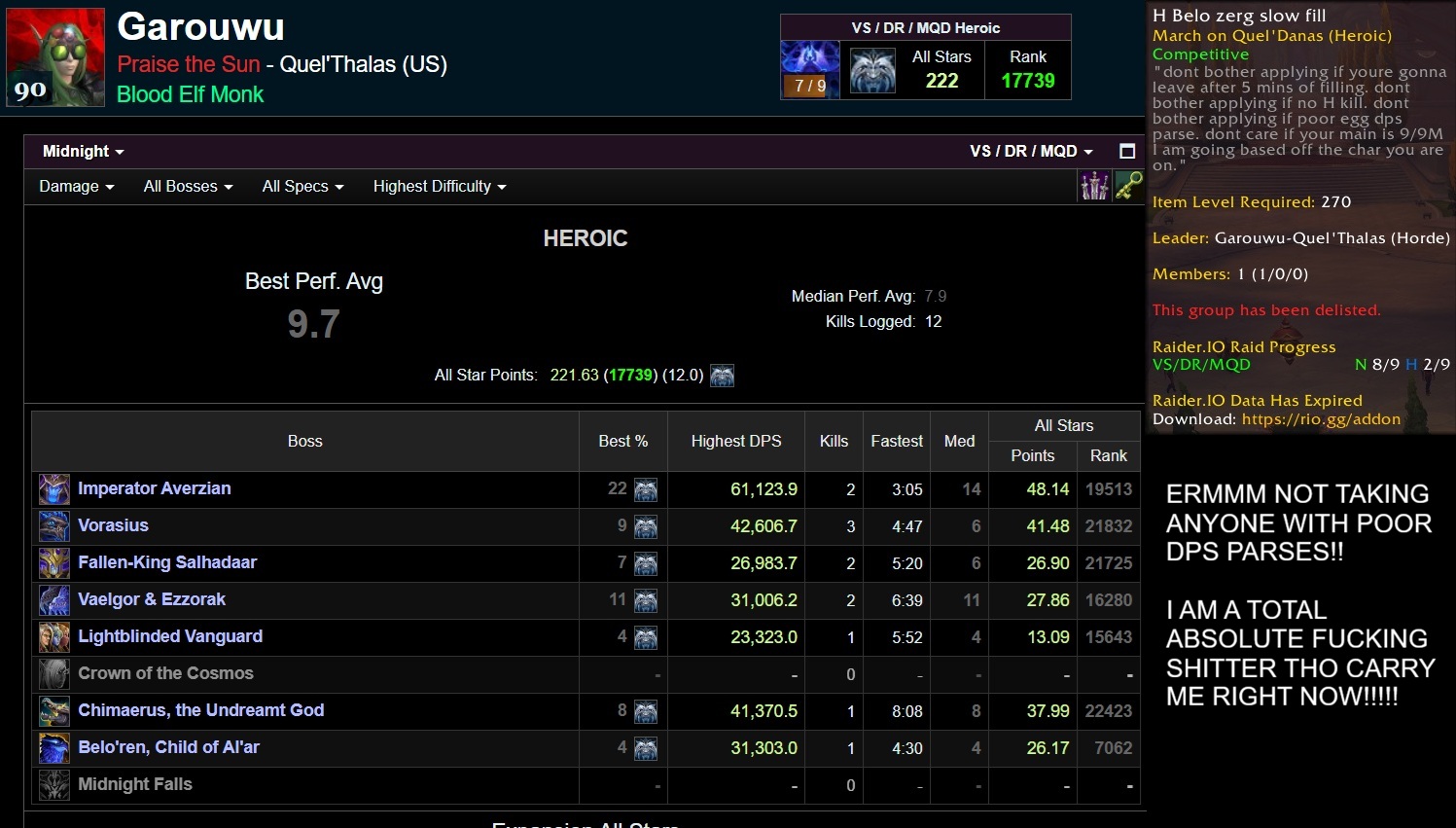This screenshot has width=1456, height=828.
Task: Click spec icon in Vaelgor & Ezzorak row
Action: pos(646,601)
